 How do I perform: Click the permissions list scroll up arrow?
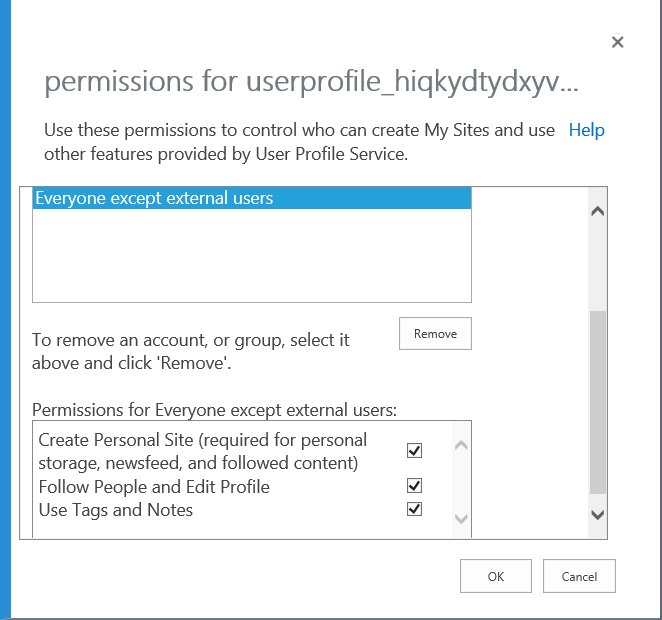tap(461, 445)
